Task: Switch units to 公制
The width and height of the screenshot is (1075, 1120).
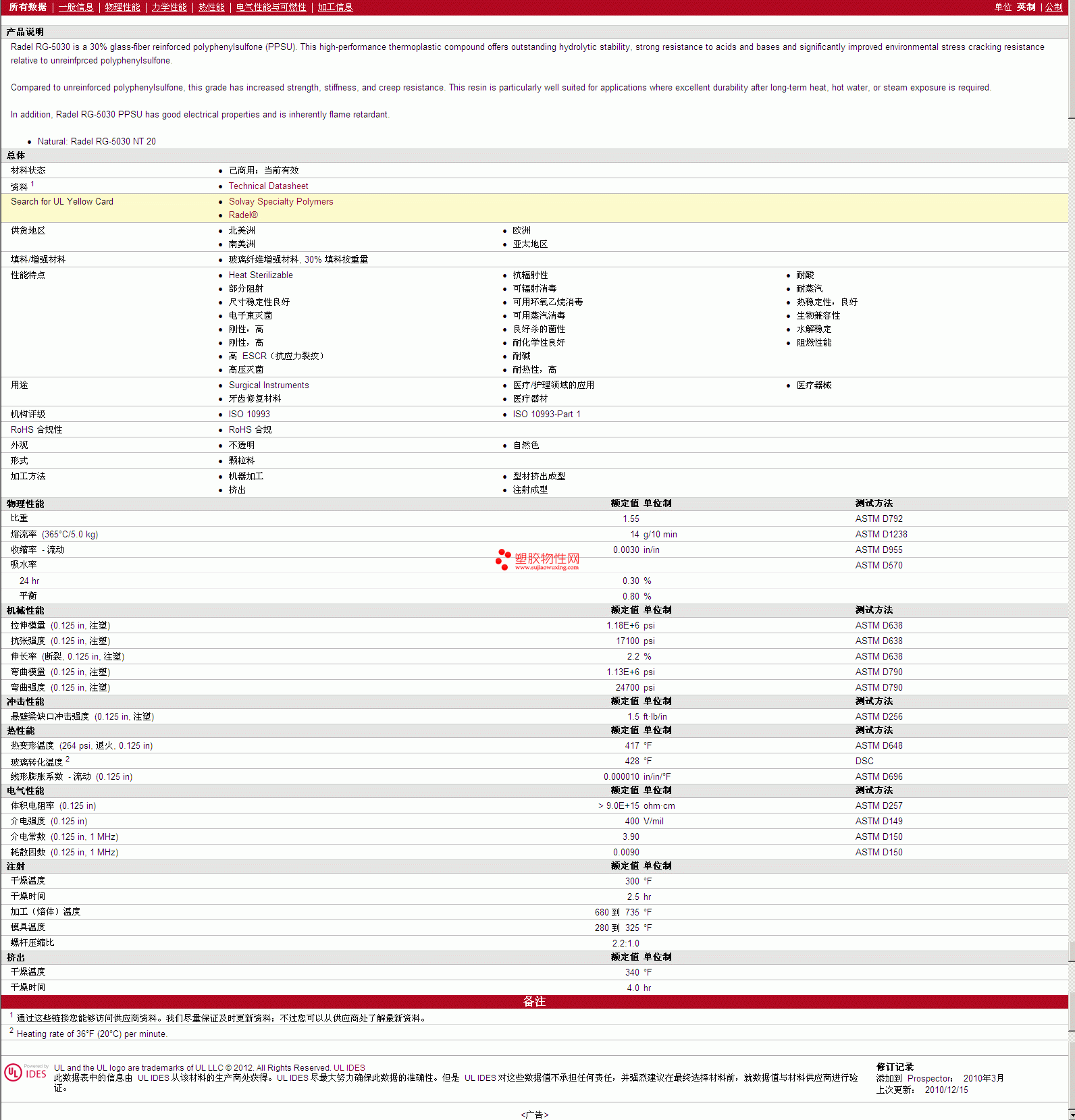Action: click(1054, 7)
